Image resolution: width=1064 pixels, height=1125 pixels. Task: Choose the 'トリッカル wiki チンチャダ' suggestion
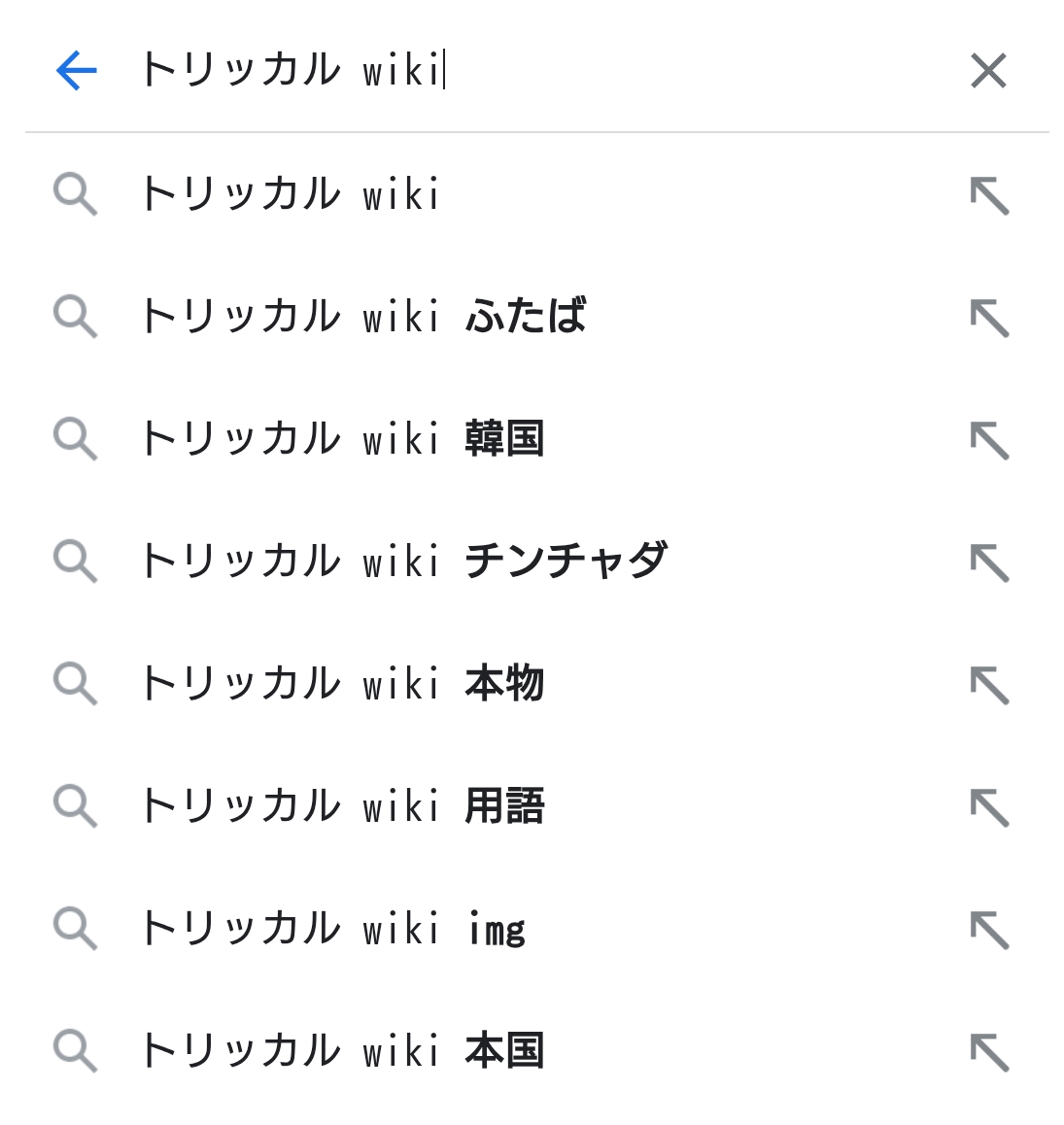403,562
